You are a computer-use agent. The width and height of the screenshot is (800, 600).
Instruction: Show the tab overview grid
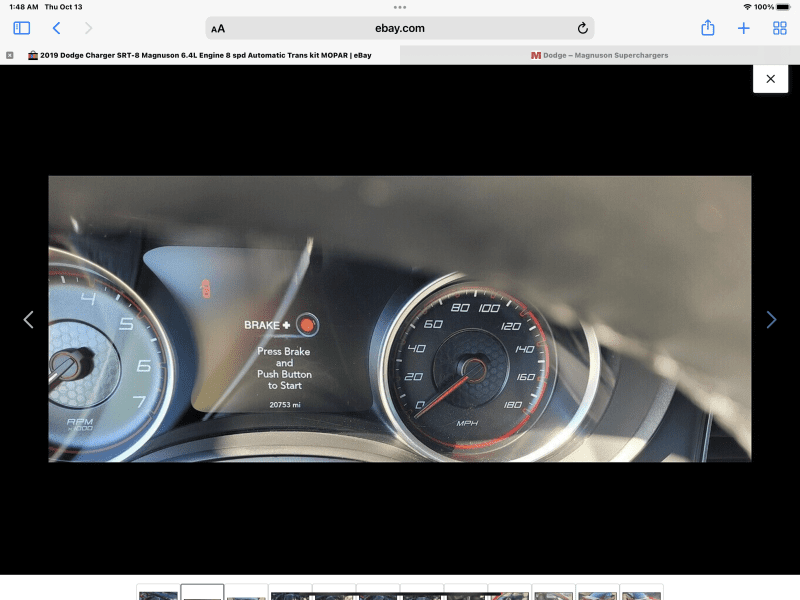tap(780, 28)
